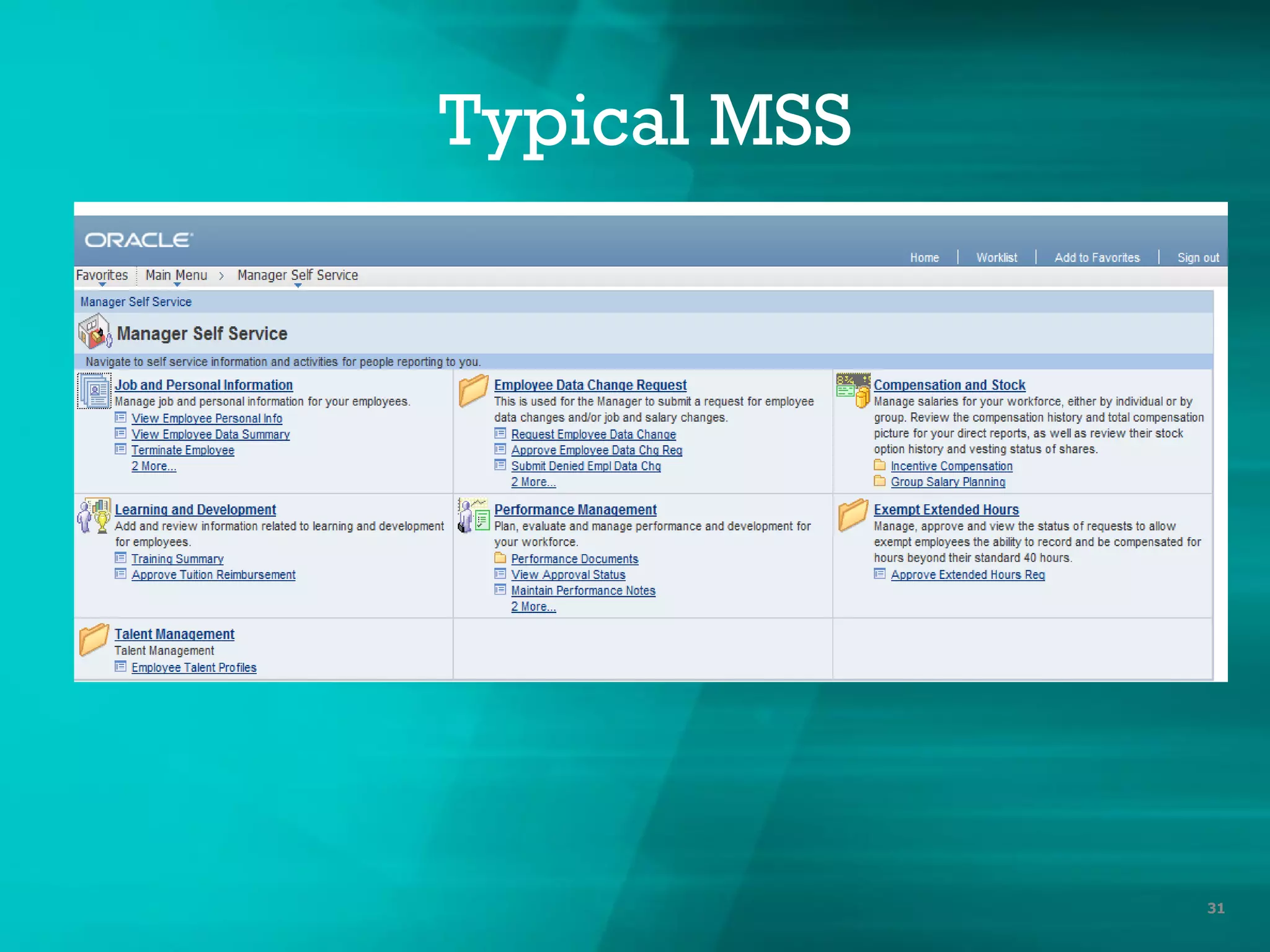Click the Employee Data Change Request folder icon
The image size is (1270, 952).
[474, 390]
